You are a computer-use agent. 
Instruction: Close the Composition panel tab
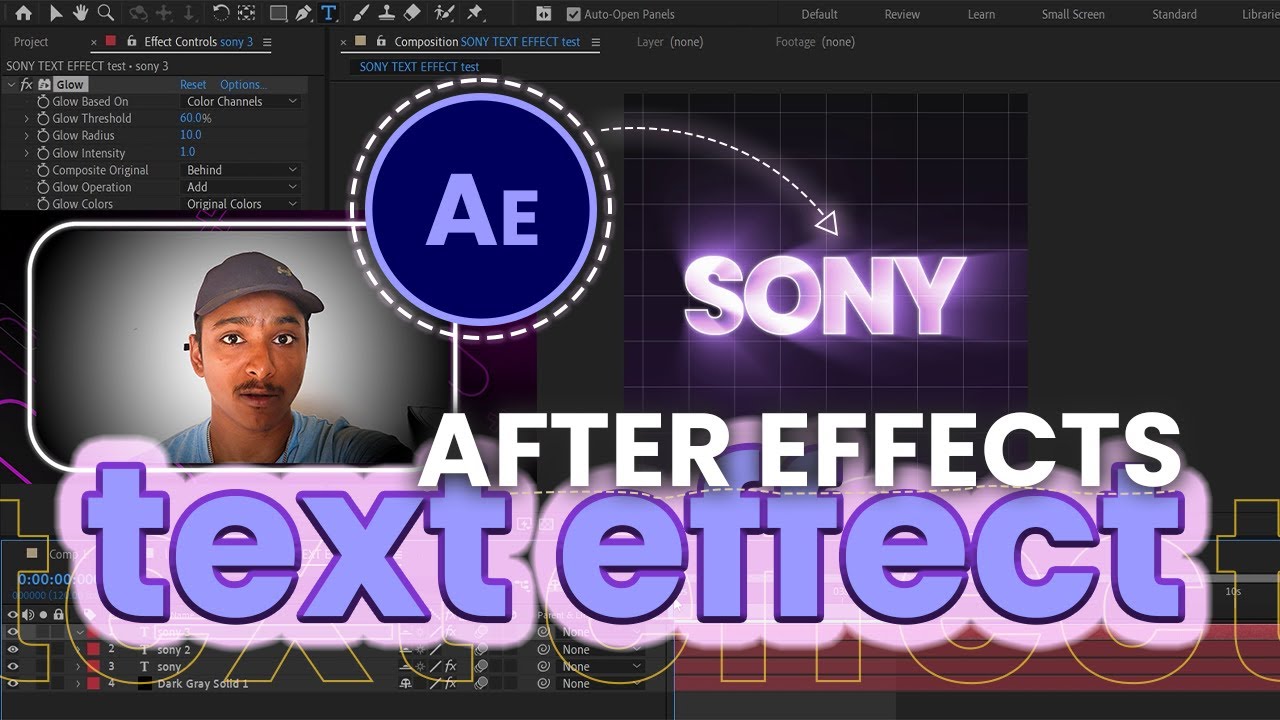[345, 42]
